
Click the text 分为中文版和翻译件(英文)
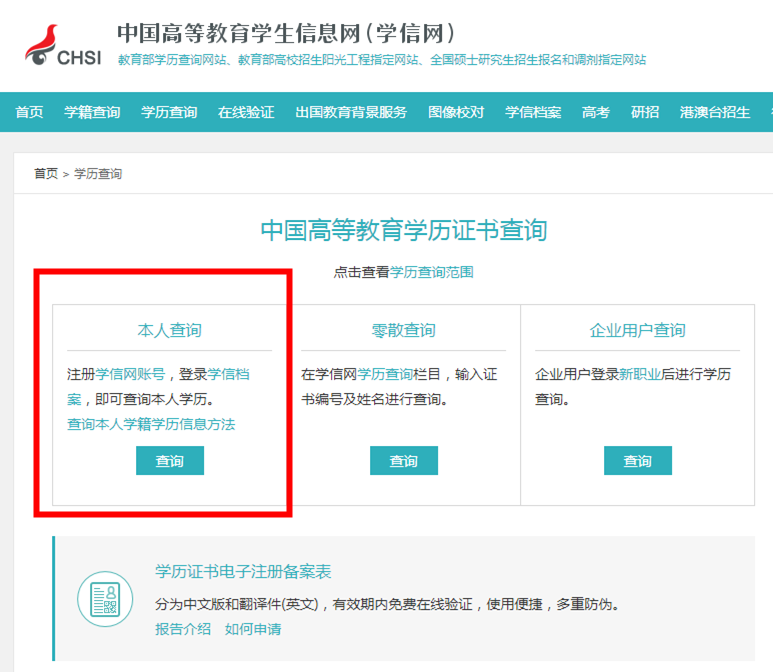pos(238,604)
